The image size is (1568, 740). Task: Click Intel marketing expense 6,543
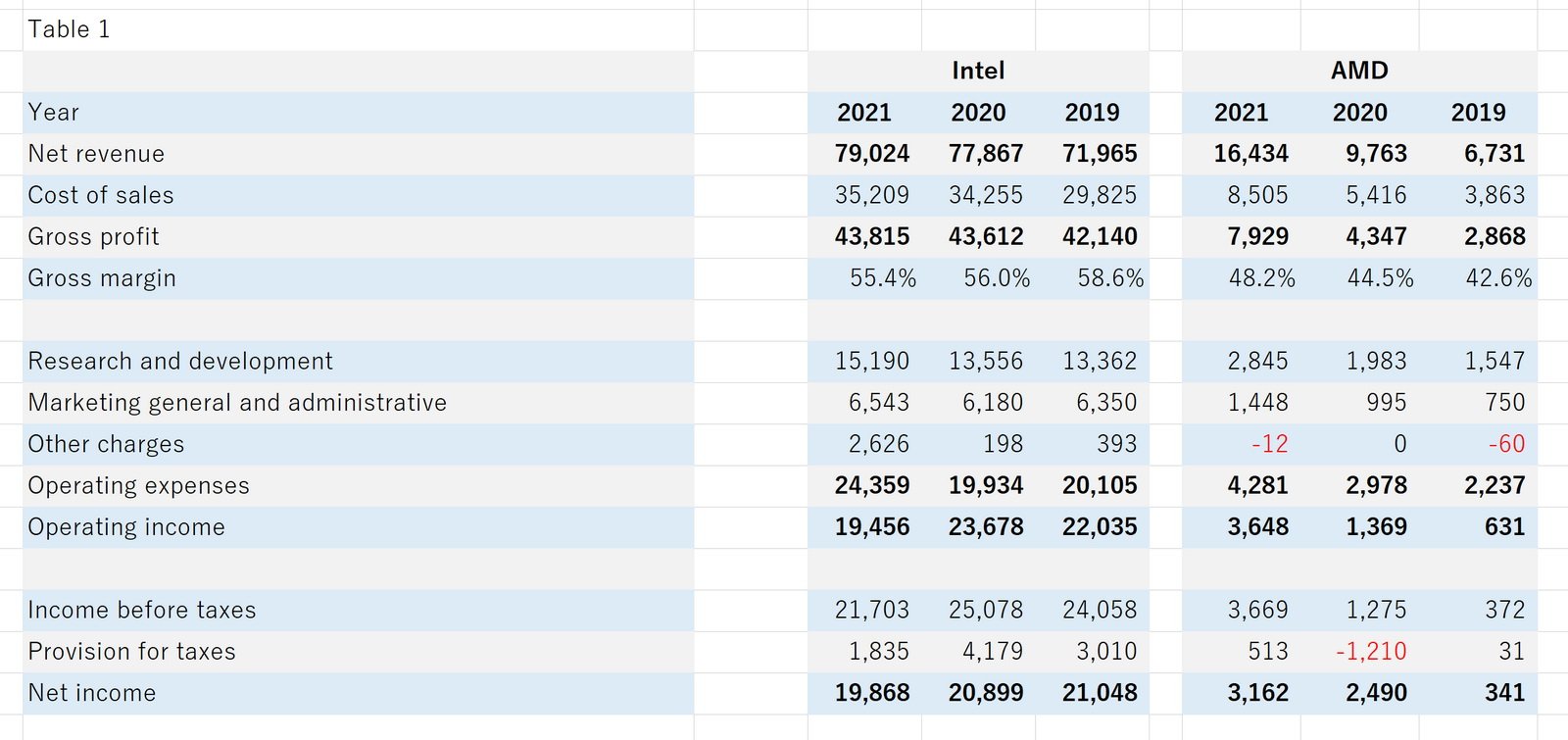coord(879,403)
